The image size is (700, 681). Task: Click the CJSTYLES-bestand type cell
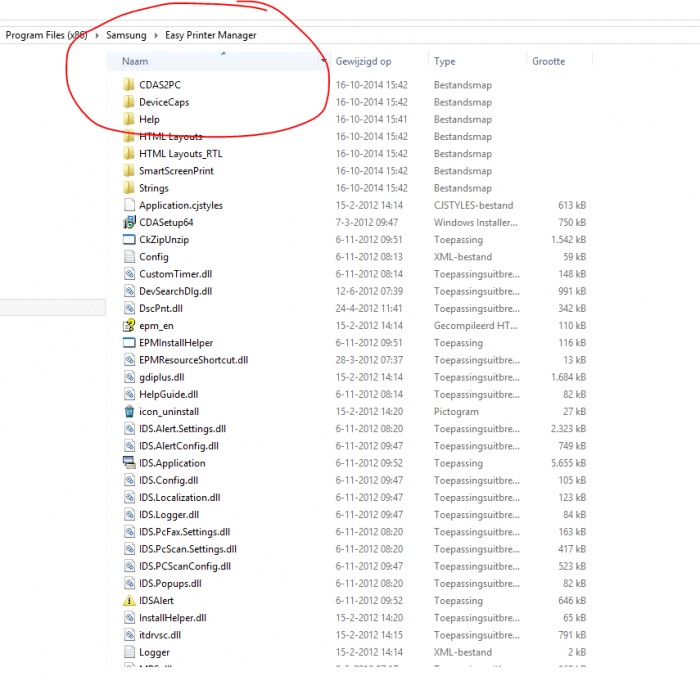click(x=473, y=205)
